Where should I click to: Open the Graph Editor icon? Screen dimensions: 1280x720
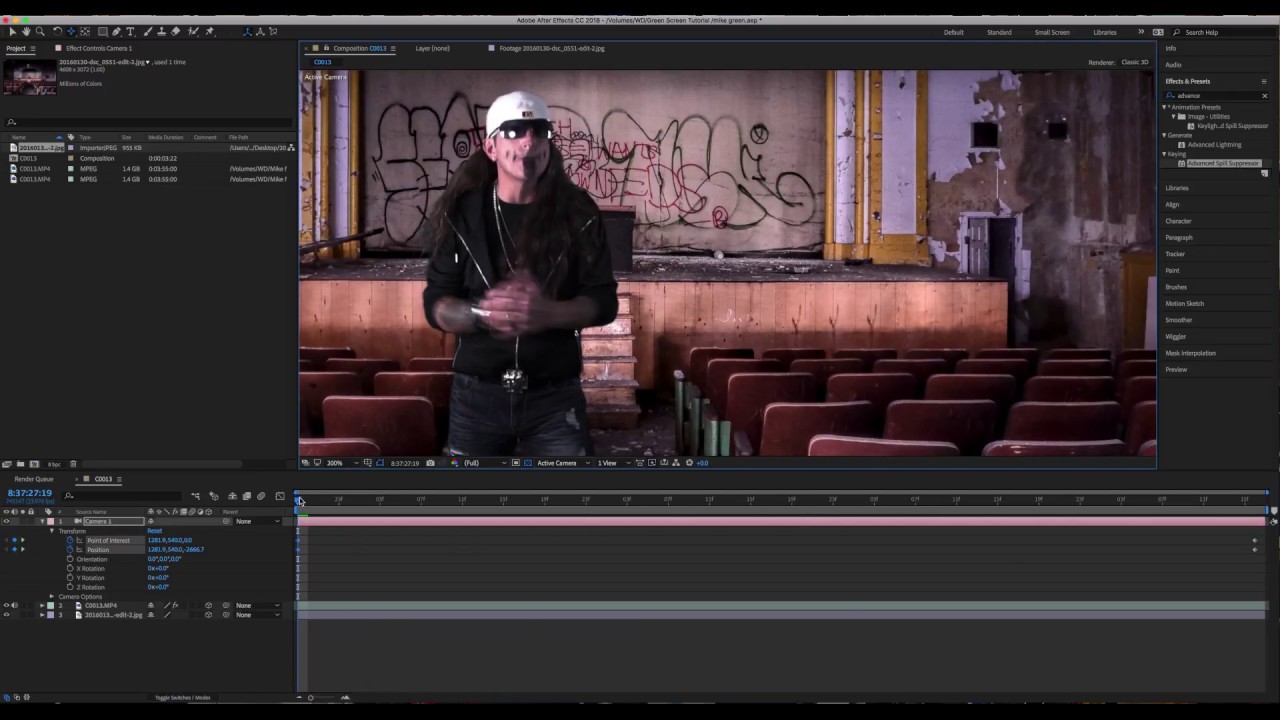(280, 496)
